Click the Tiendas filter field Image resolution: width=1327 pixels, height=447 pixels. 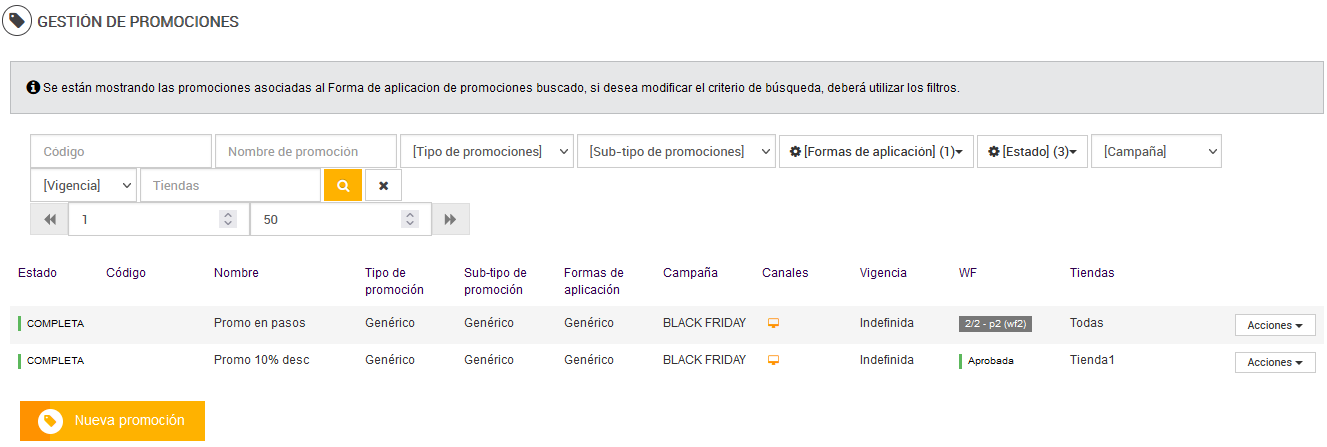click(230, 185)
